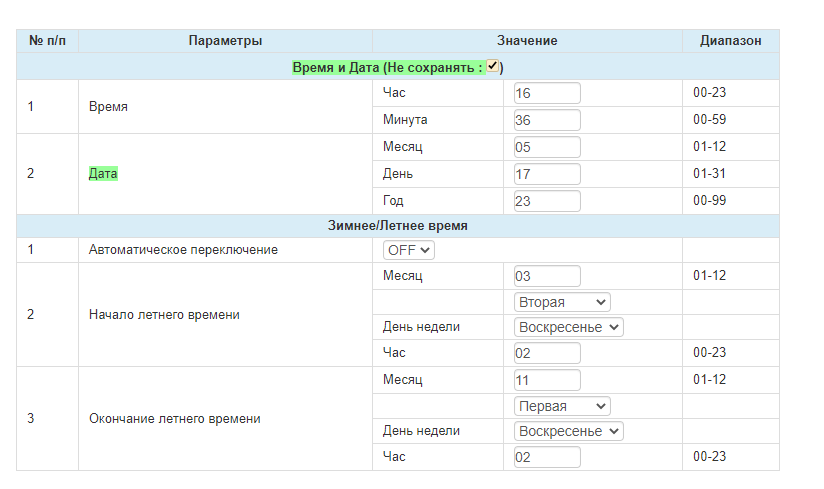Click the 'День' input field
Viewport: 824px width, 489px height.
pos(546,174)
